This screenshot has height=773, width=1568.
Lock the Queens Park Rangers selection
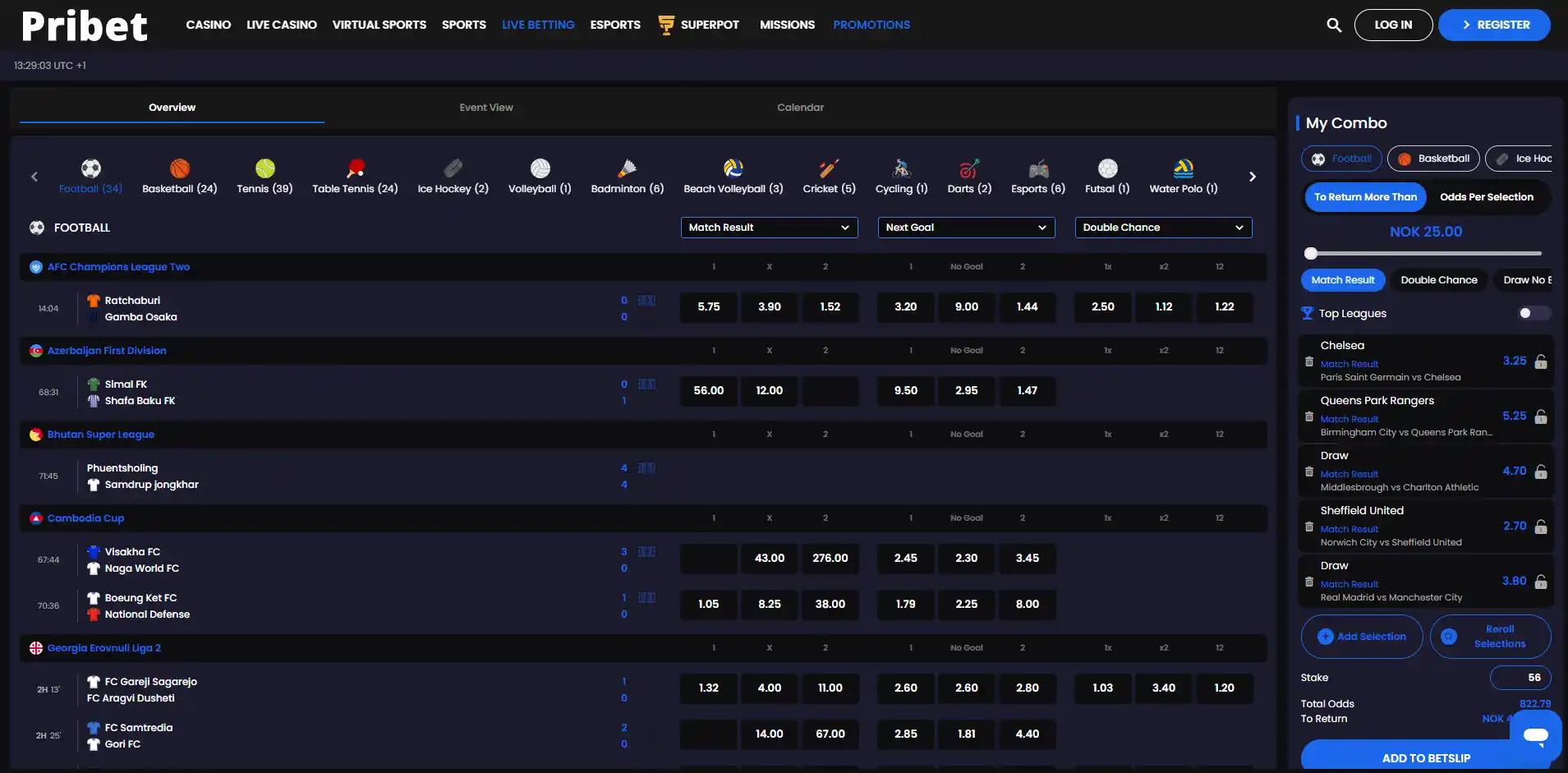1541,416
